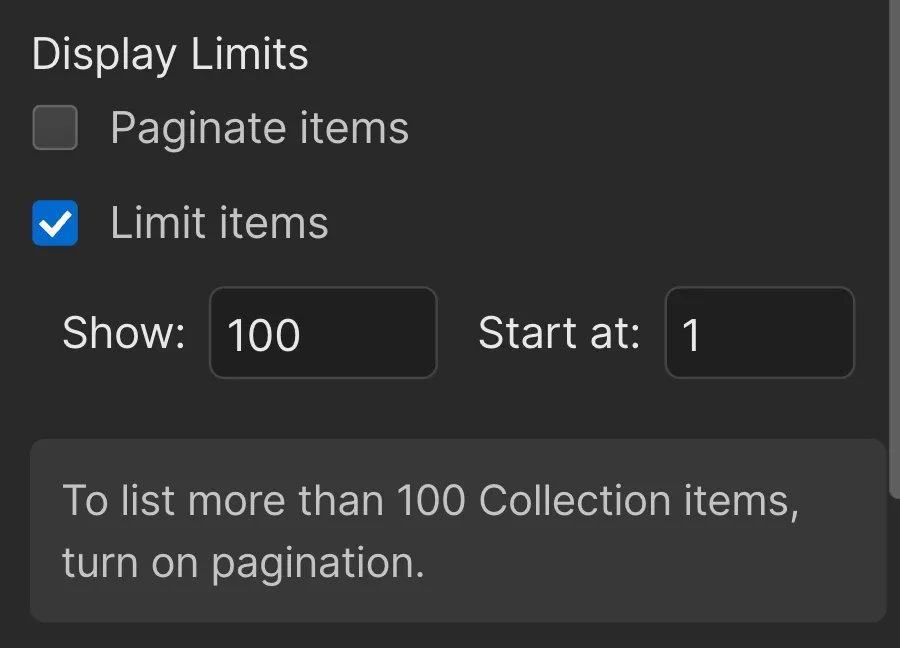Click the Start at input field
The image size is (900, 648).
(x=758, y=333)
